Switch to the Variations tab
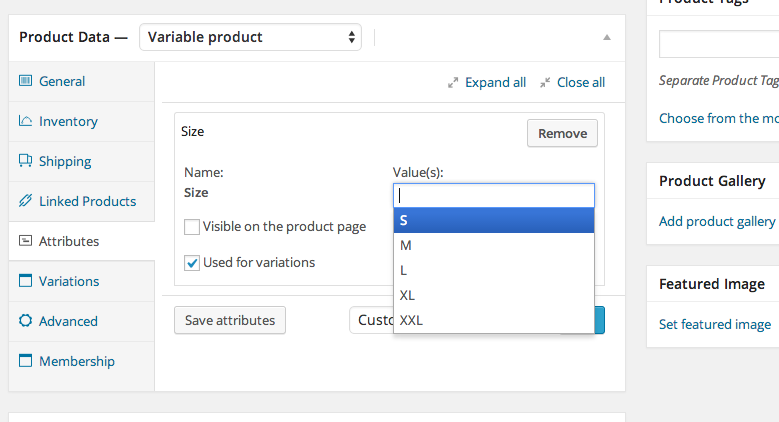 coord(81,281)
